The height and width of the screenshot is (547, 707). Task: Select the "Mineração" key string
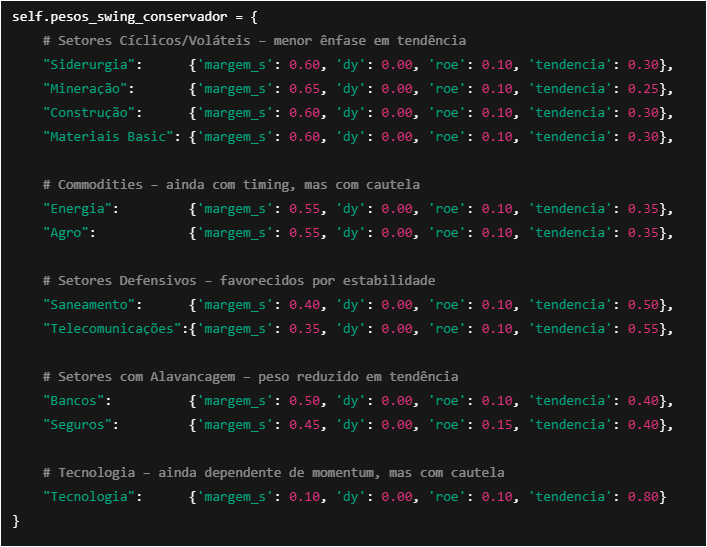point(88,89)
